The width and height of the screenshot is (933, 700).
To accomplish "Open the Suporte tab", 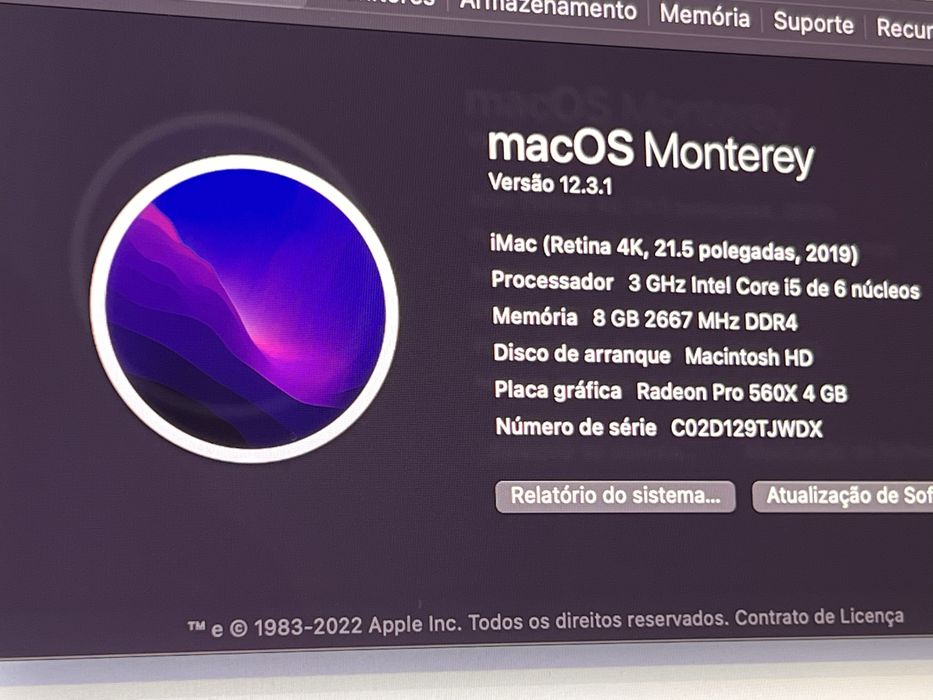I will point(813,24).
